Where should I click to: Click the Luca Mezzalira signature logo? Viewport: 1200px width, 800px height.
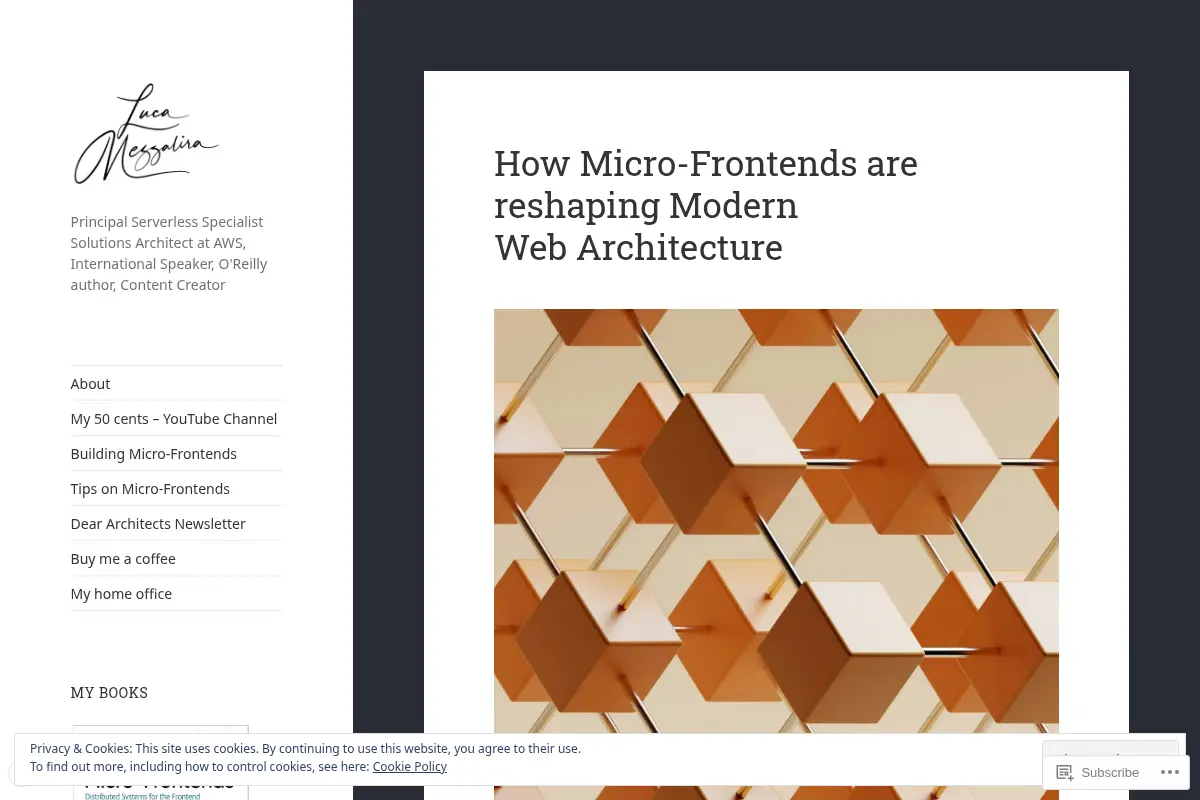point(146,134)
